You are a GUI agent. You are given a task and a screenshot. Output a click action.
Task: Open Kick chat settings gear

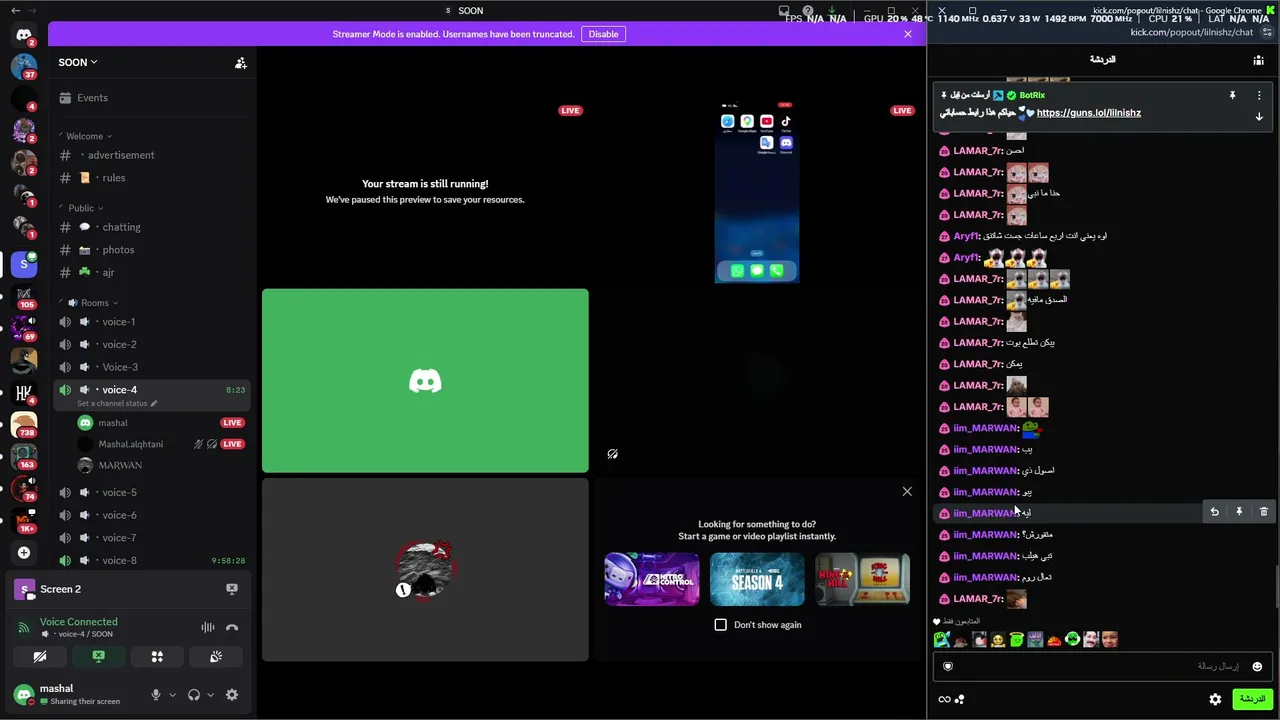pos(1215,699)
